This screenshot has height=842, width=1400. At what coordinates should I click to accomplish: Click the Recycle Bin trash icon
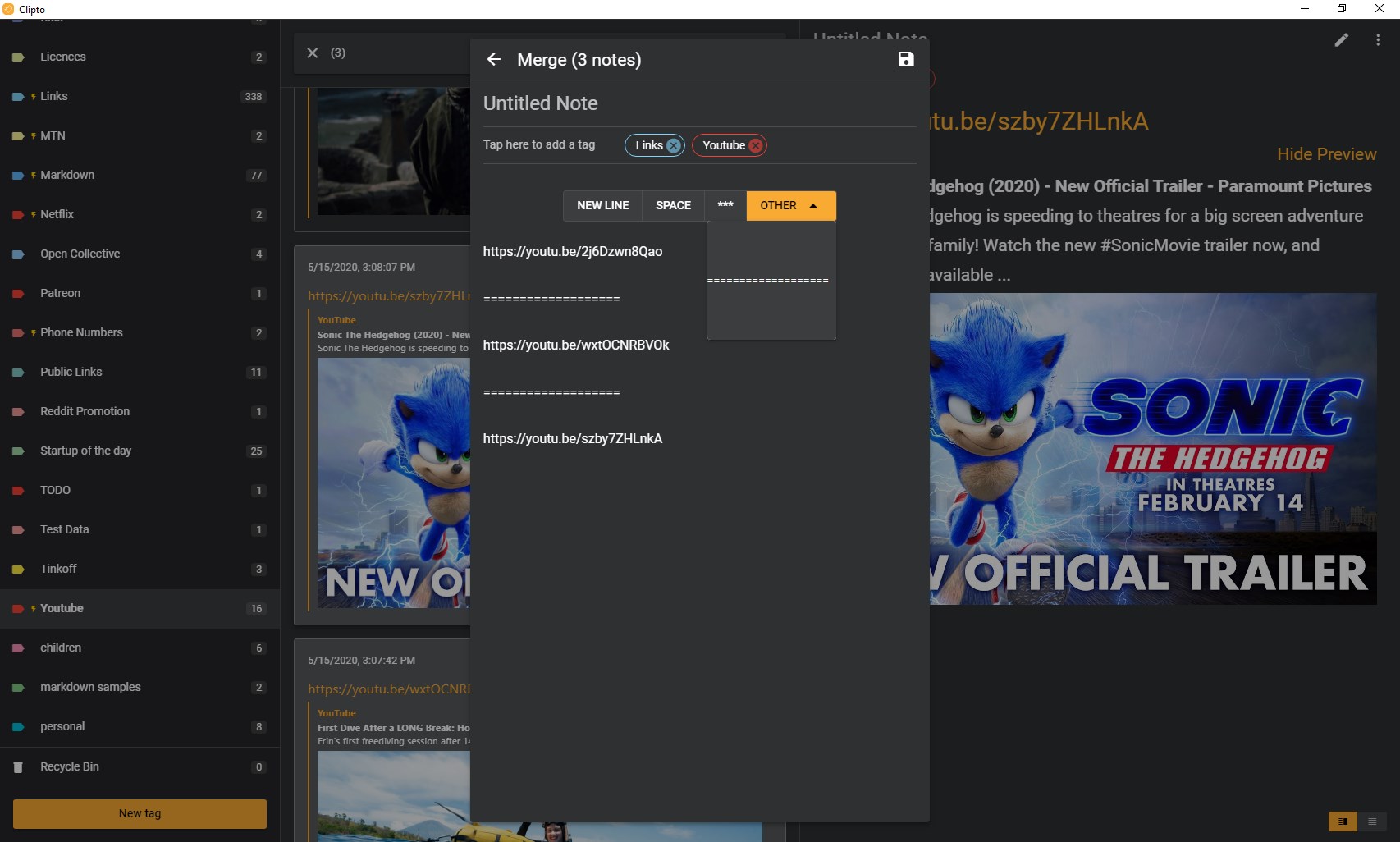click(x=18, y=767)
